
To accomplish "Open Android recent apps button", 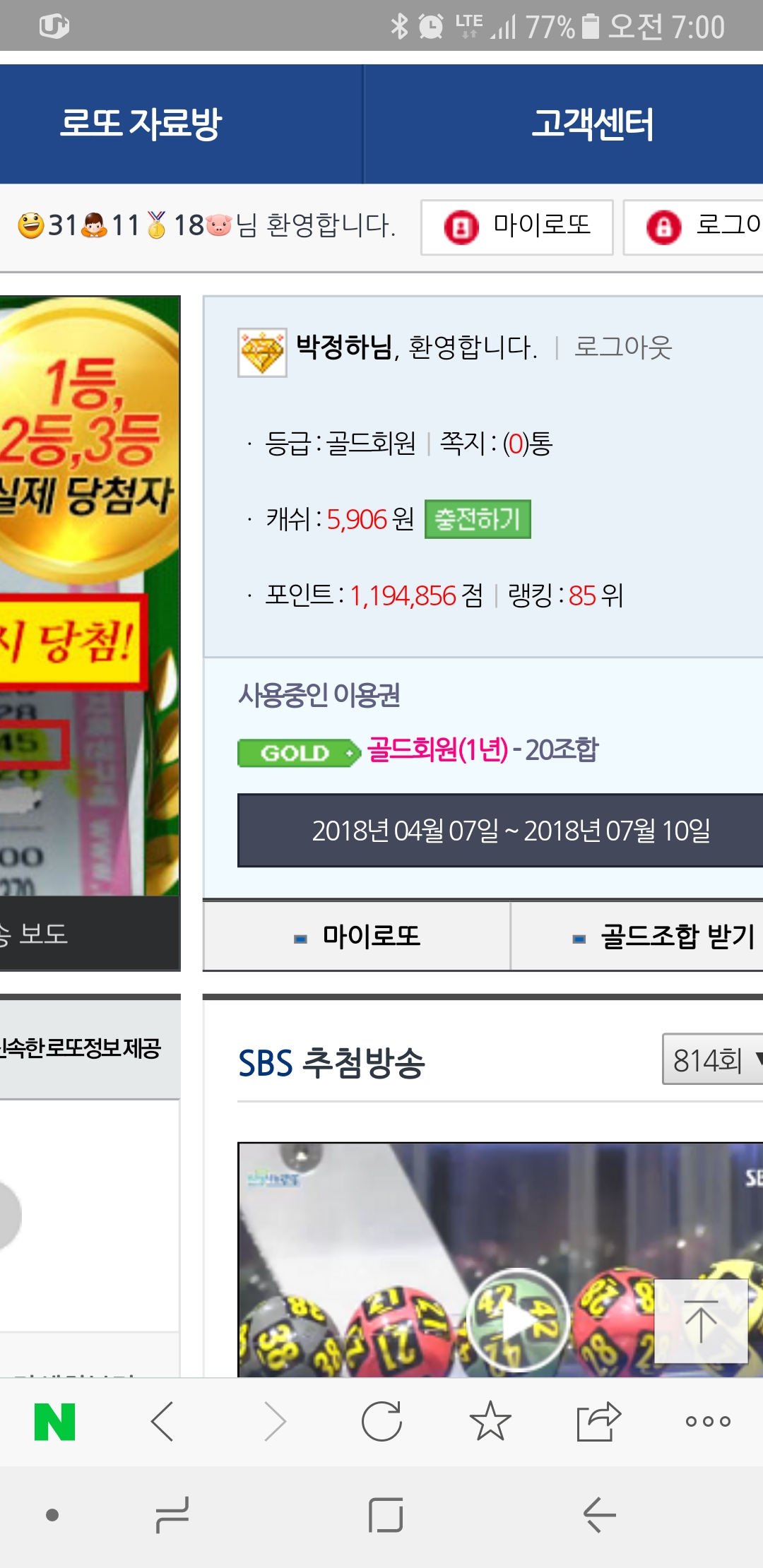I will click(172, 1516).
